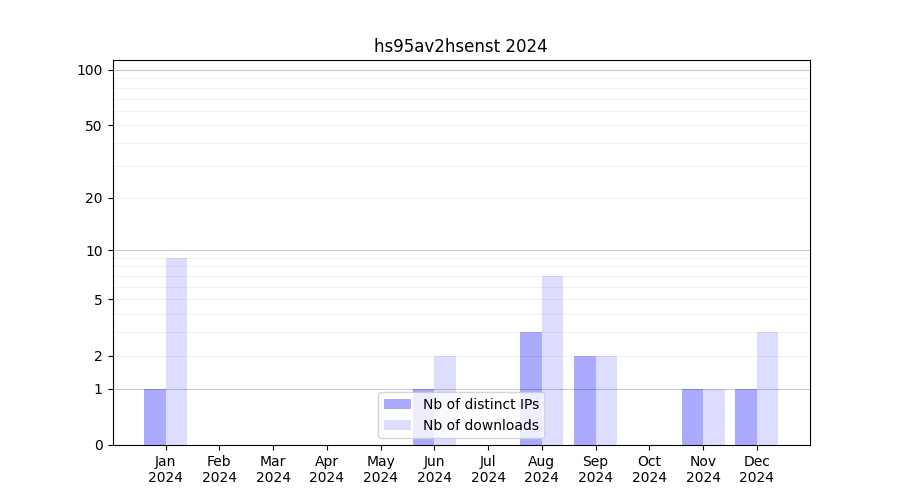Click the 20 tick on y-axis
Viewport: 900px width, 500px height.
(94, 198)
